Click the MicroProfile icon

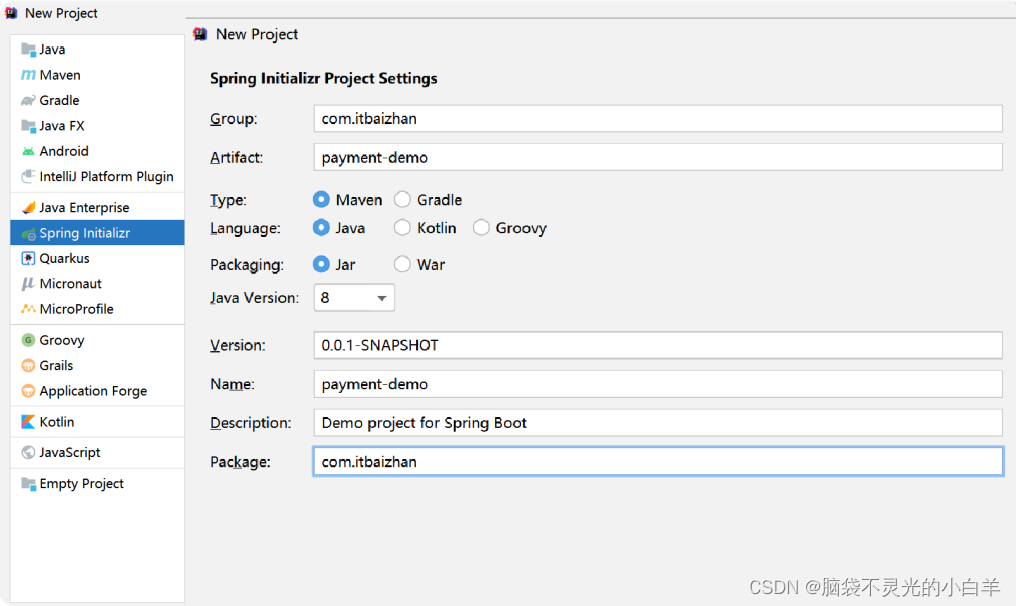28,309
